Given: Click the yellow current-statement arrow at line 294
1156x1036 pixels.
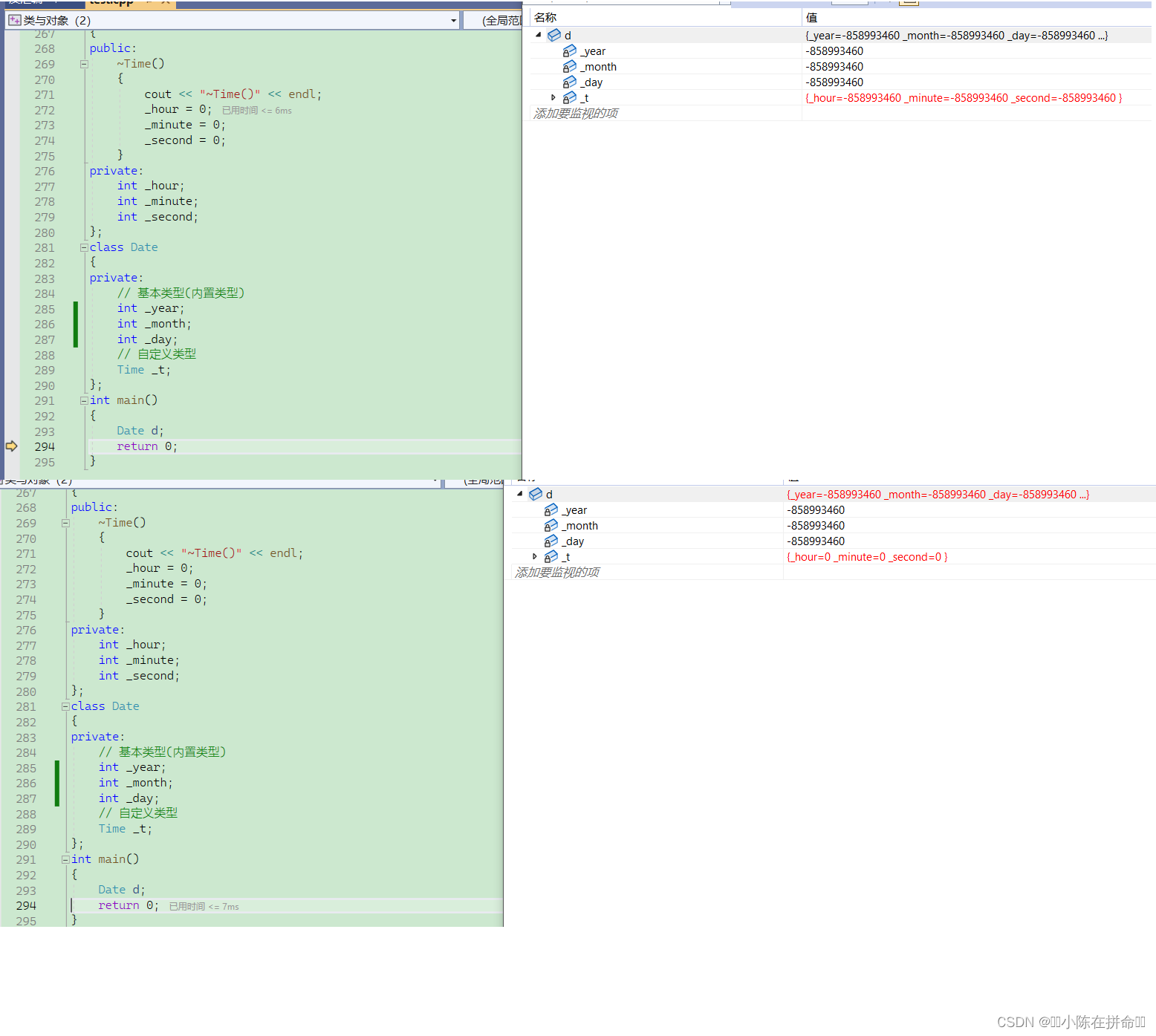Looking at the screenshot, I should pyautogui.click(x=11, y=446).
